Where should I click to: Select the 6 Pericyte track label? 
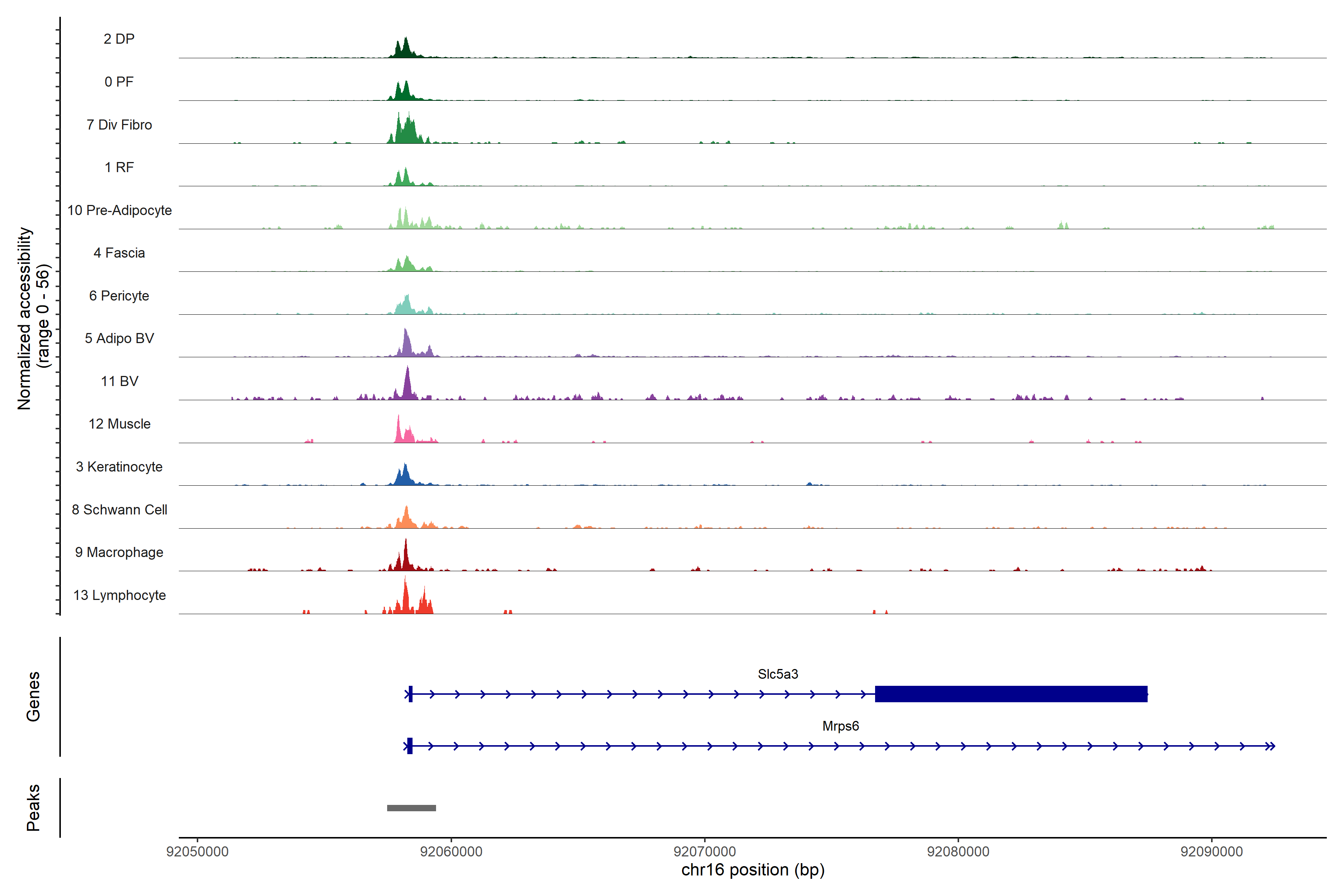pos(119,296)
